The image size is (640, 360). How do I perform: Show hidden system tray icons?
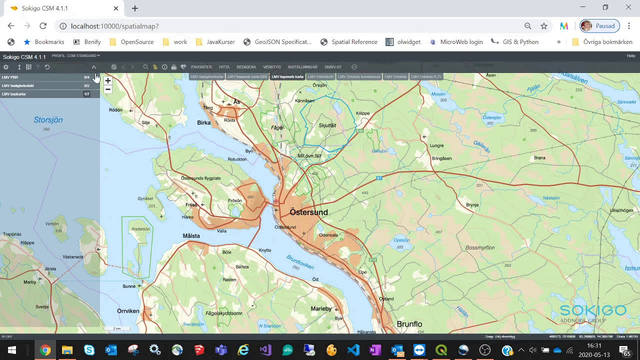click(521, 350)
